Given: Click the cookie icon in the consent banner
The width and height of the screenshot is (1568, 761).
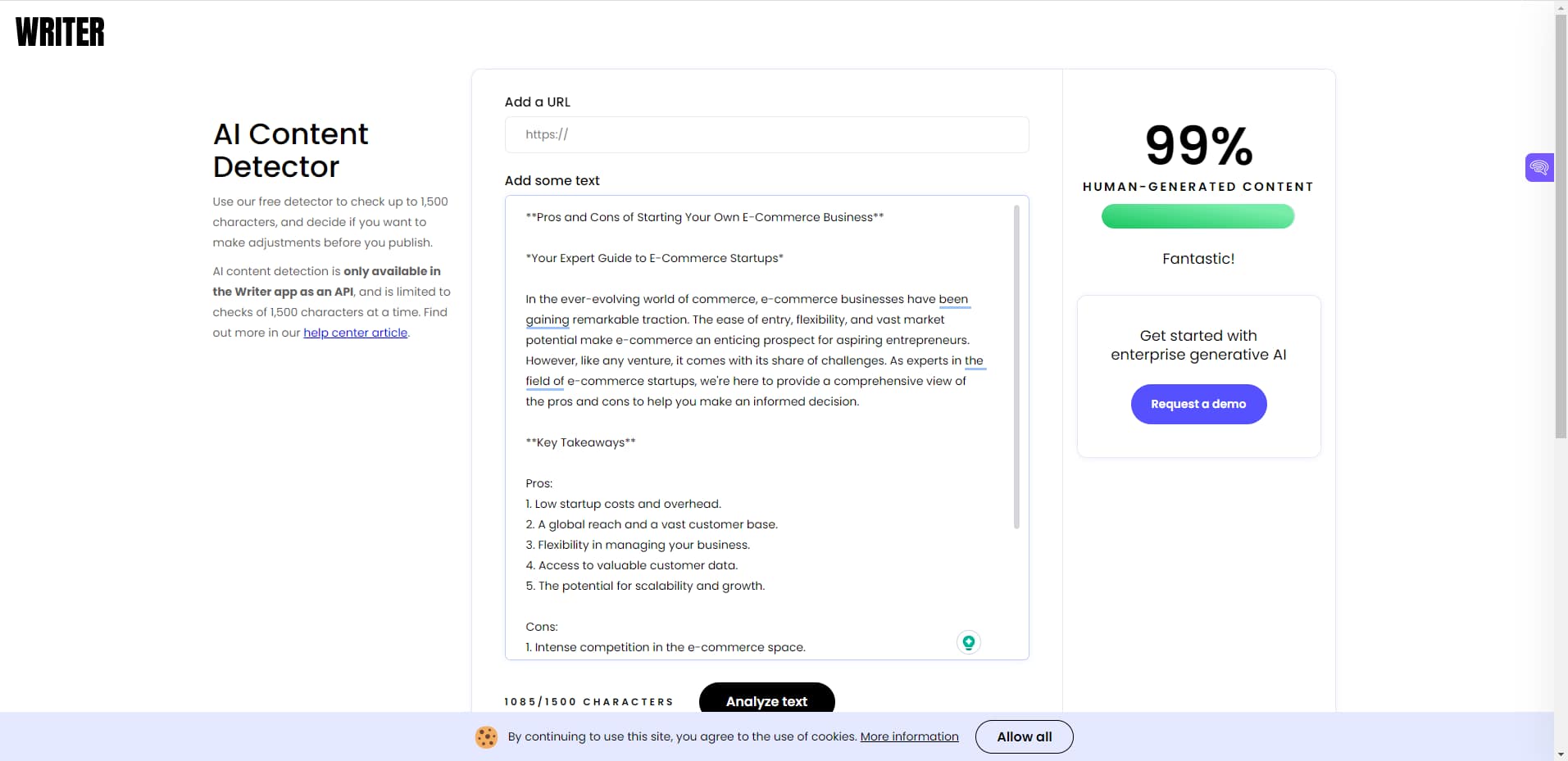Looking at the screenshot, I should point(485,736).
